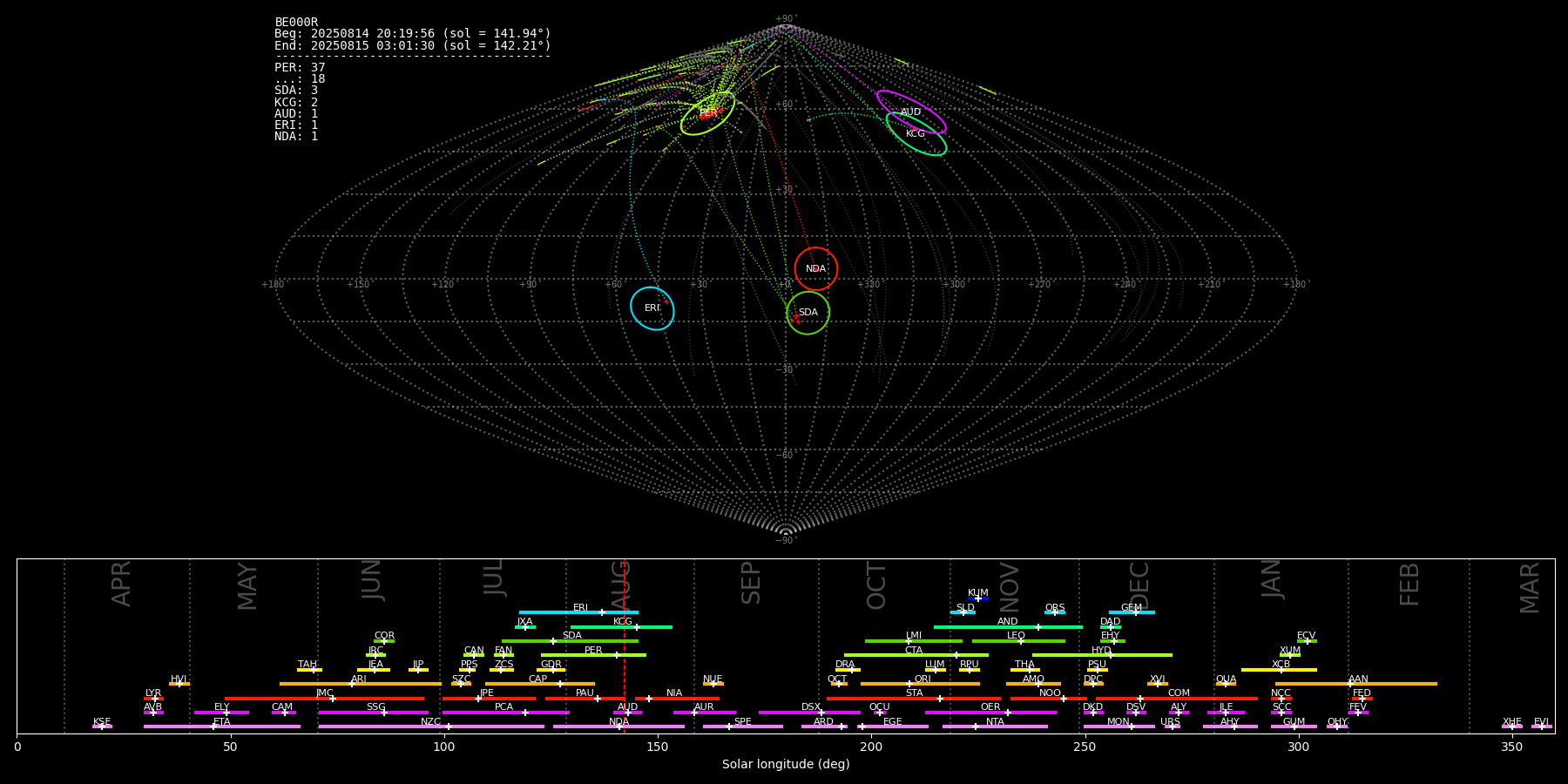Select the 'ERI: 1' count line
The height and width of the screenshot is (784, 1568).
pos(296,125)
